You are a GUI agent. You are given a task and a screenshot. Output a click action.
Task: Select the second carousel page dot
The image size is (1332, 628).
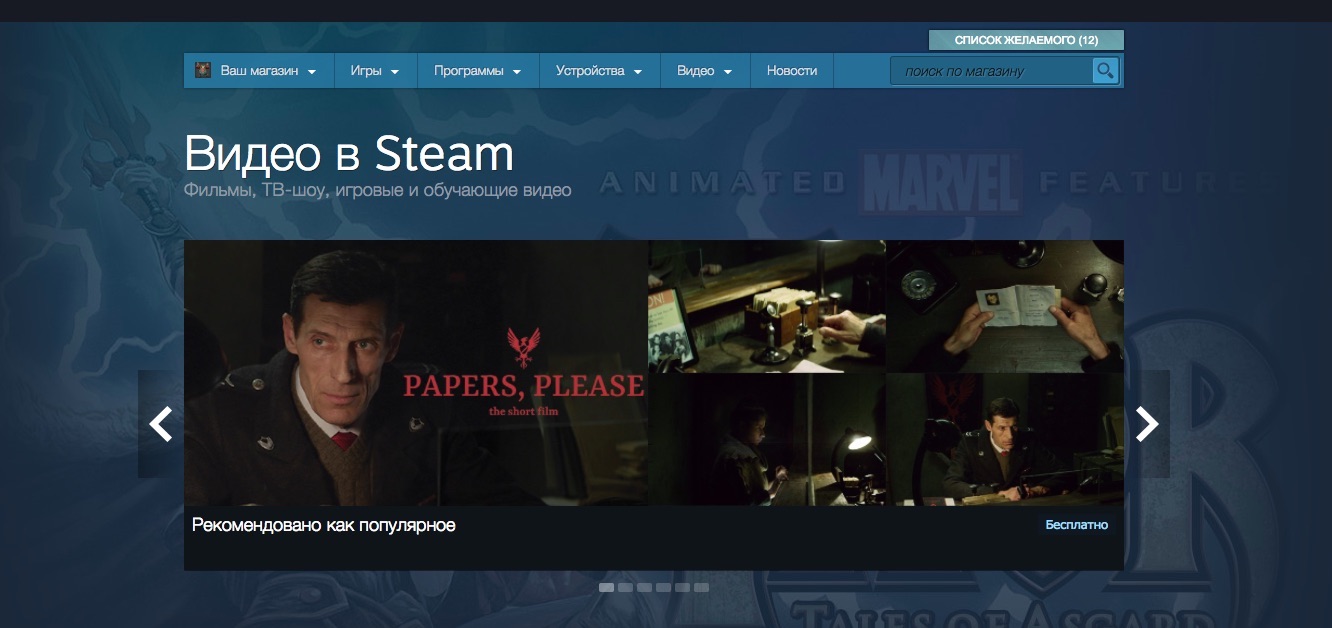(625, 588)
